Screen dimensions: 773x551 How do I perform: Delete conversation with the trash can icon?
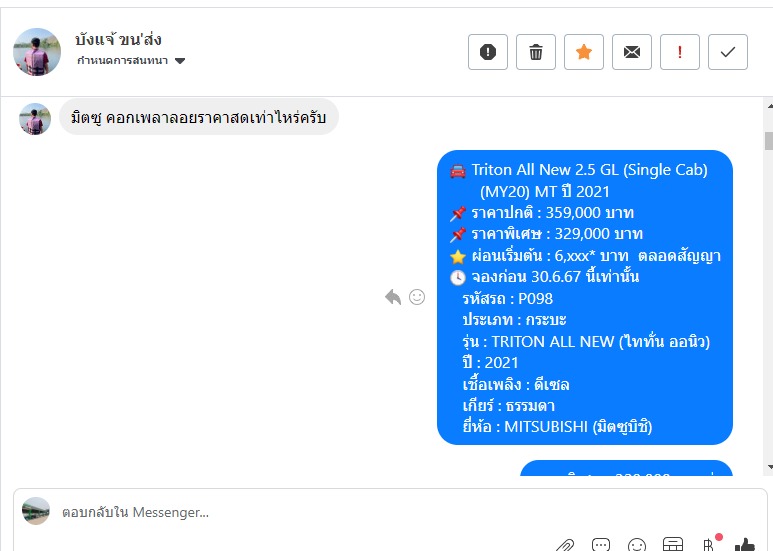(536, 52)
